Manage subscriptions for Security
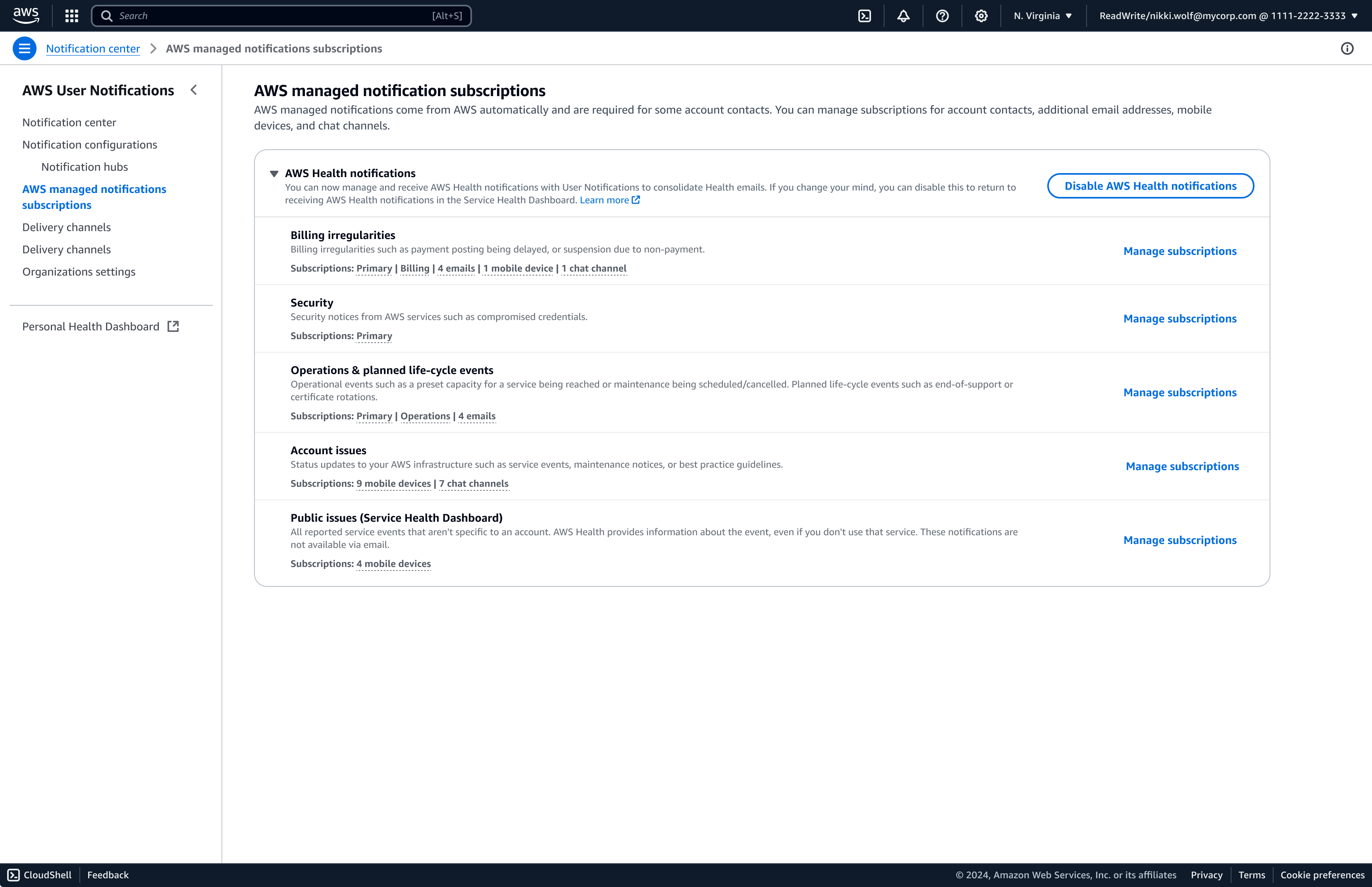 [x=1180, y=318]
